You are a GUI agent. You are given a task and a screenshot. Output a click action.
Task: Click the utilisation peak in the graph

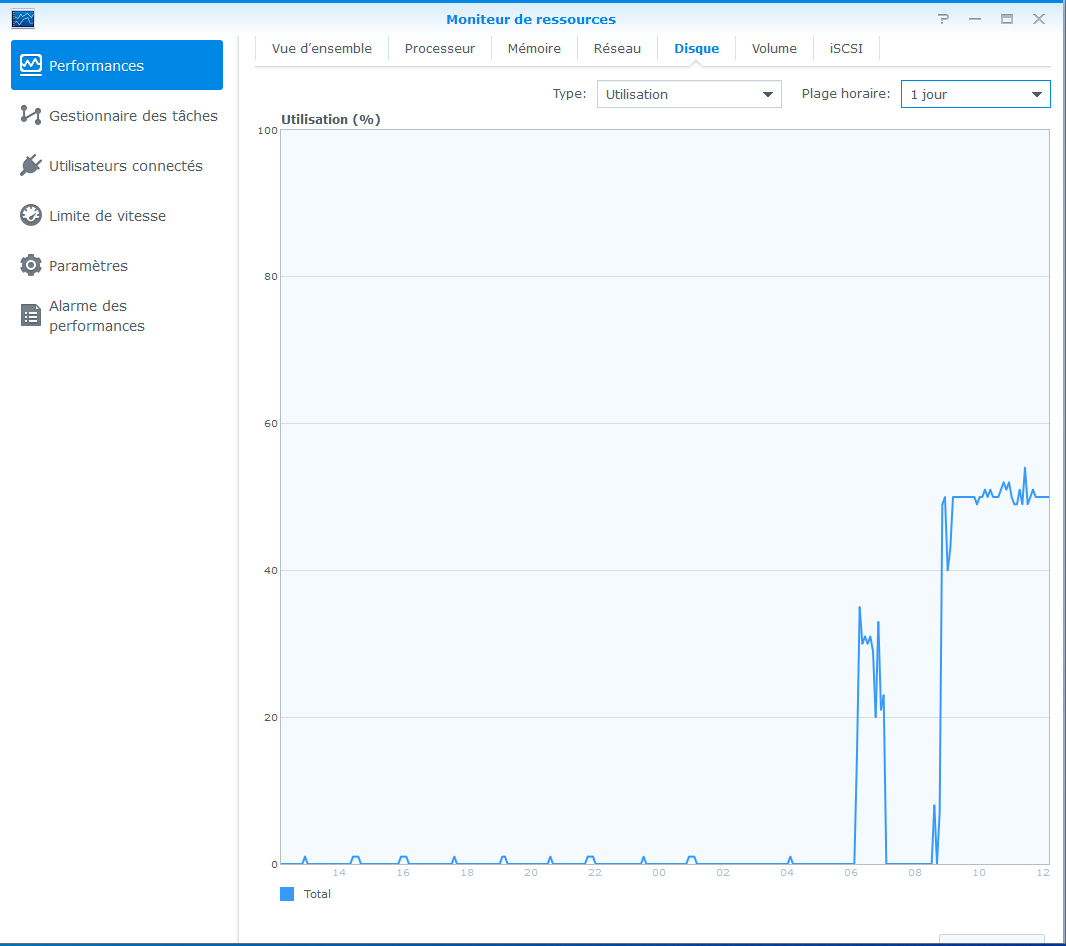[x=1024, y=468]
